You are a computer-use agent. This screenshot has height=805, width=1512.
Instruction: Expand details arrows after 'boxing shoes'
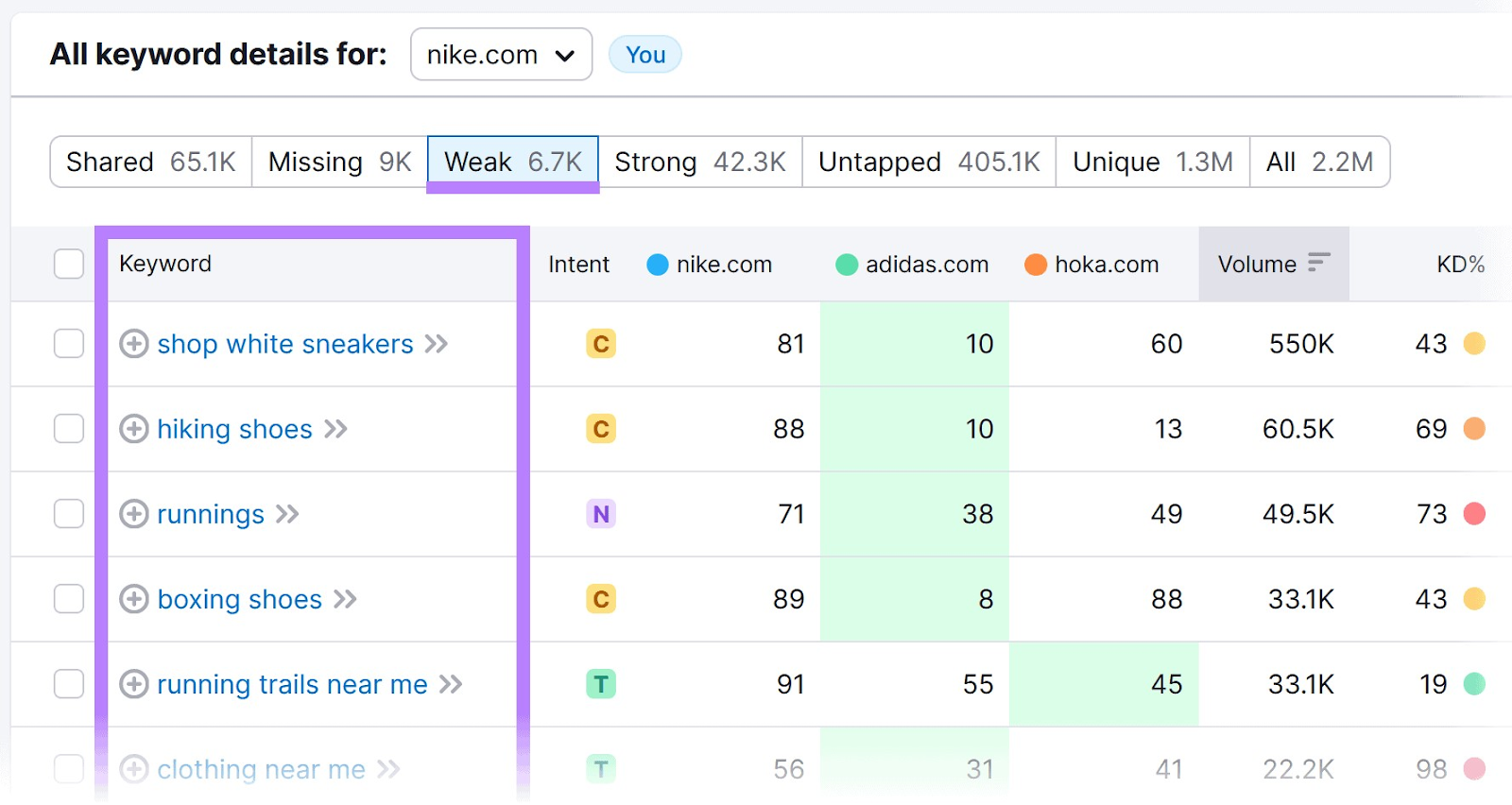[345, 599]
